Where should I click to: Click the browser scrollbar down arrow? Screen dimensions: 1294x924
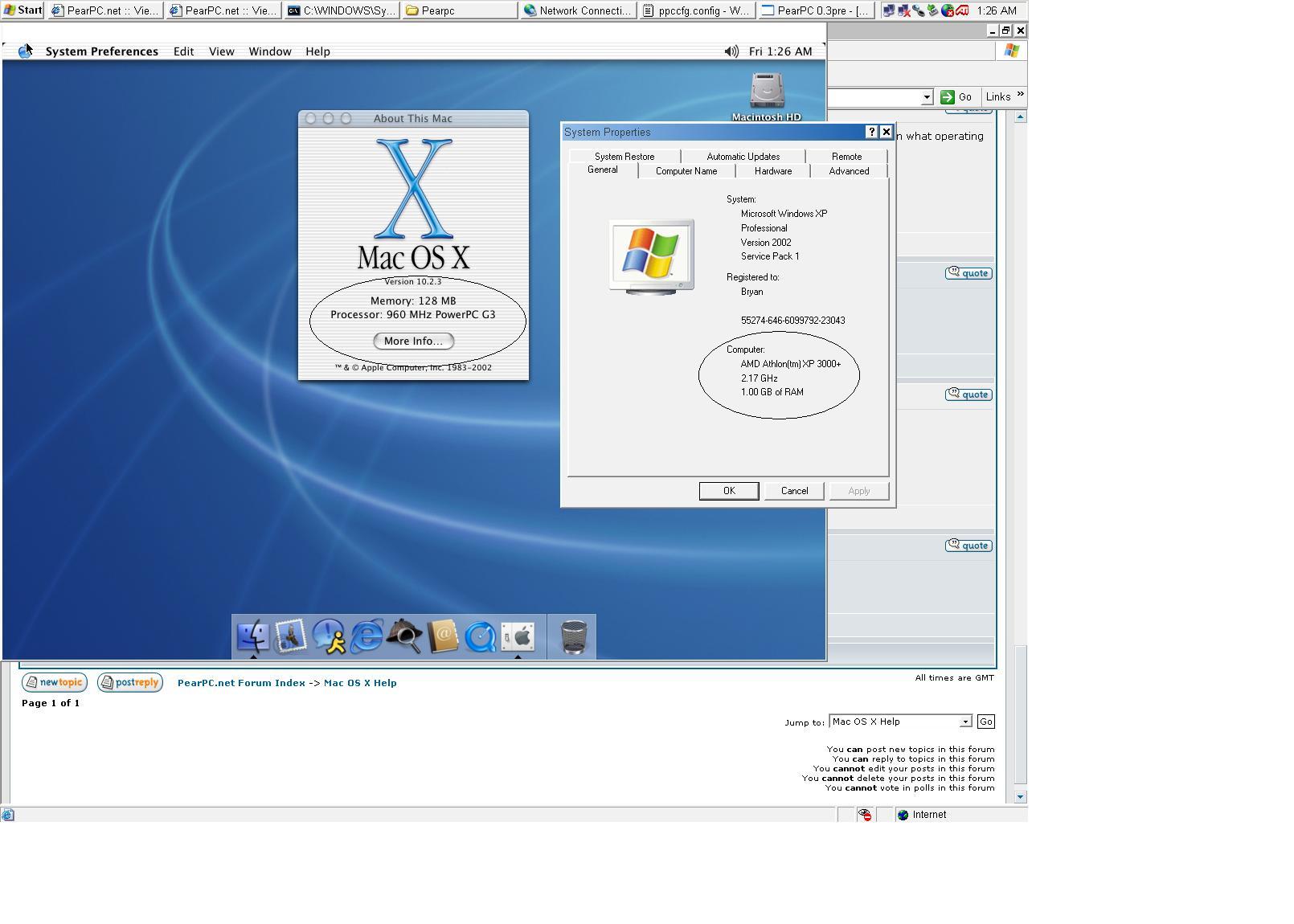(1020, 797)
